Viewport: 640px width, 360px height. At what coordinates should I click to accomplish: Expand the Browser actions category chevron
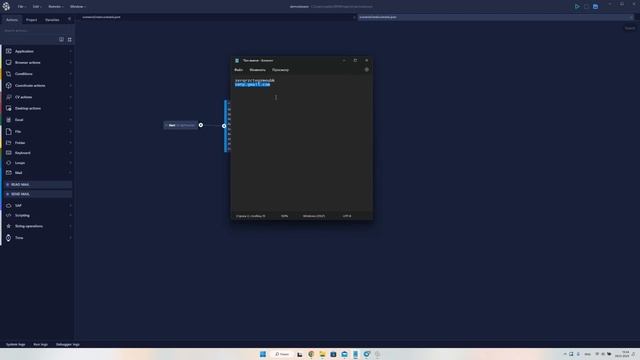70,62
